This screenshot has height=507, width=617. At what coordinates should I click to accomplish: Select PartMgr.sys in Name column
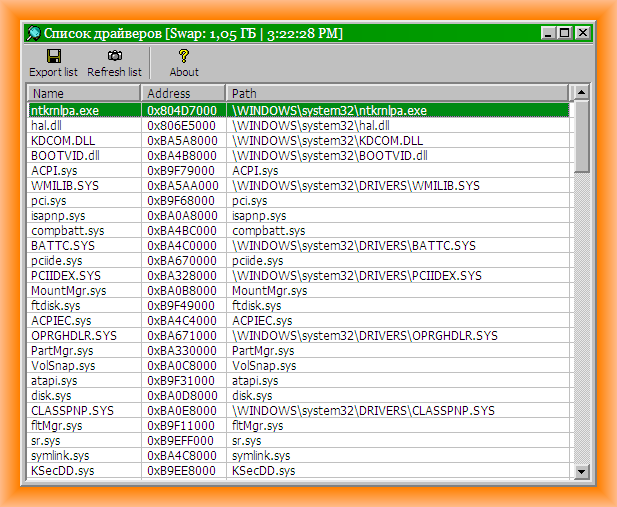(x=62, y=350)
